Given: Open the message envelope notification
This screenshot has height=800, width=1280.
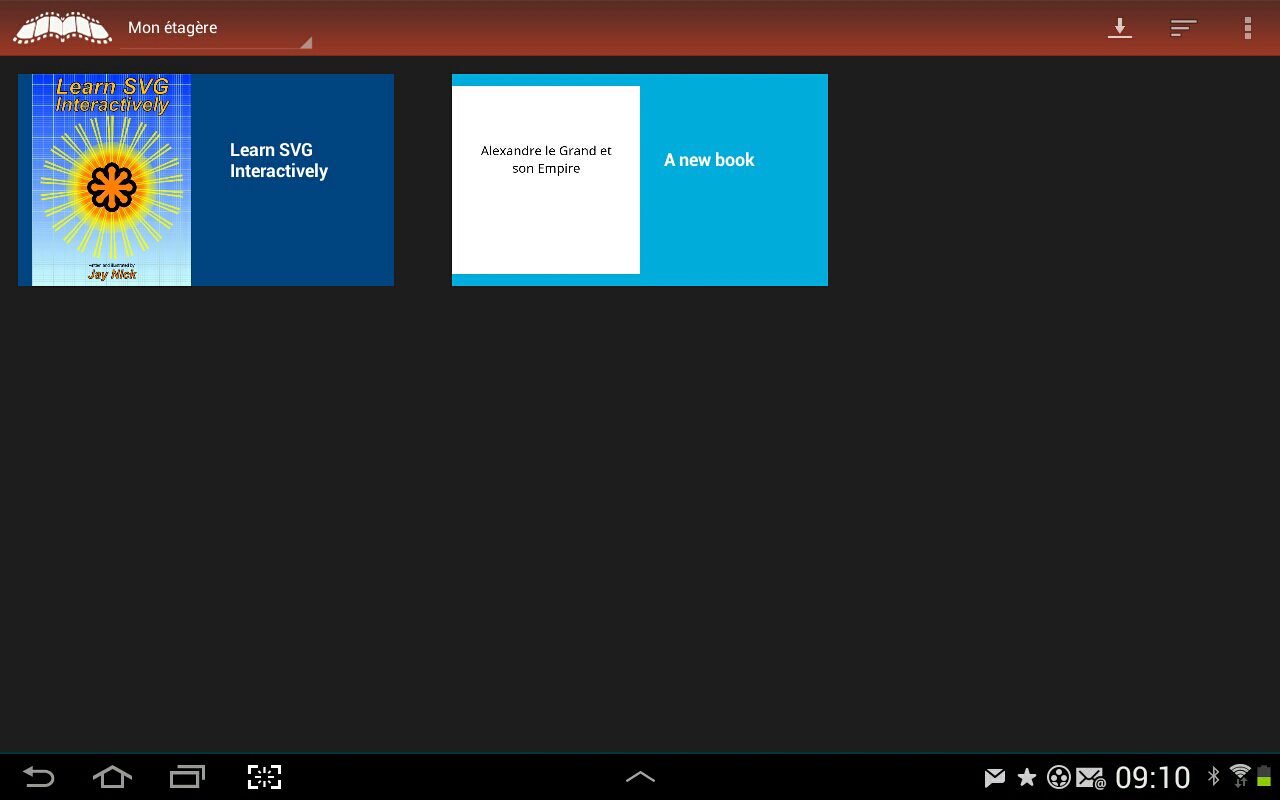Looking at the screenshot, I should [994, 778].
